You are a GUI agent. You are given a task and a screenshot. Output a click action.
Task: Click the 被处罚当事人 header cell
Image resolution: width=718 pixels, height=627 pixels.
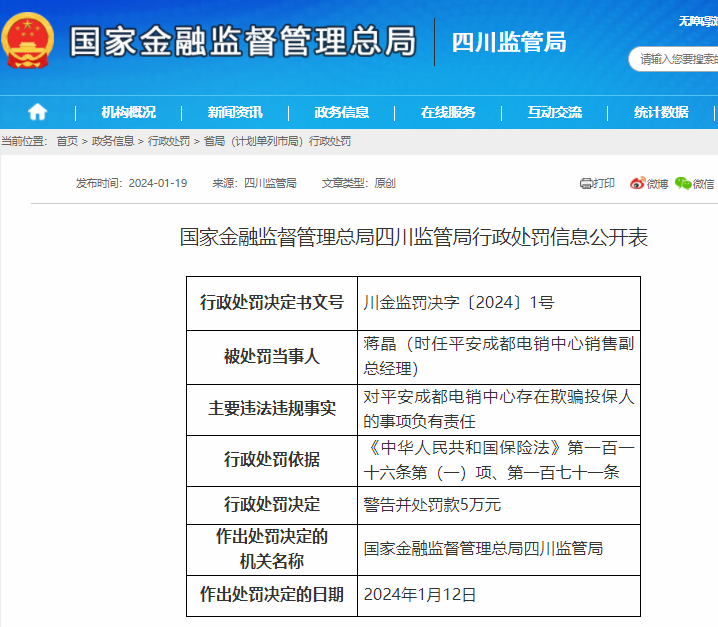coord(272,357)
